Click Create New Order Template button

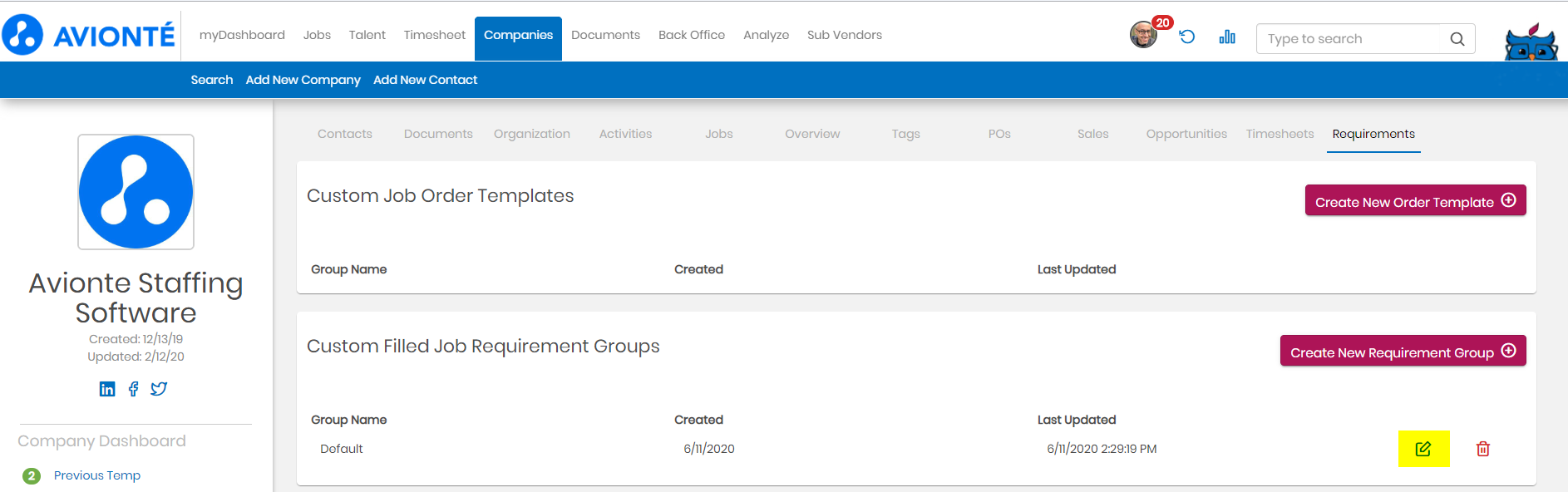[x=1416, y=200]
